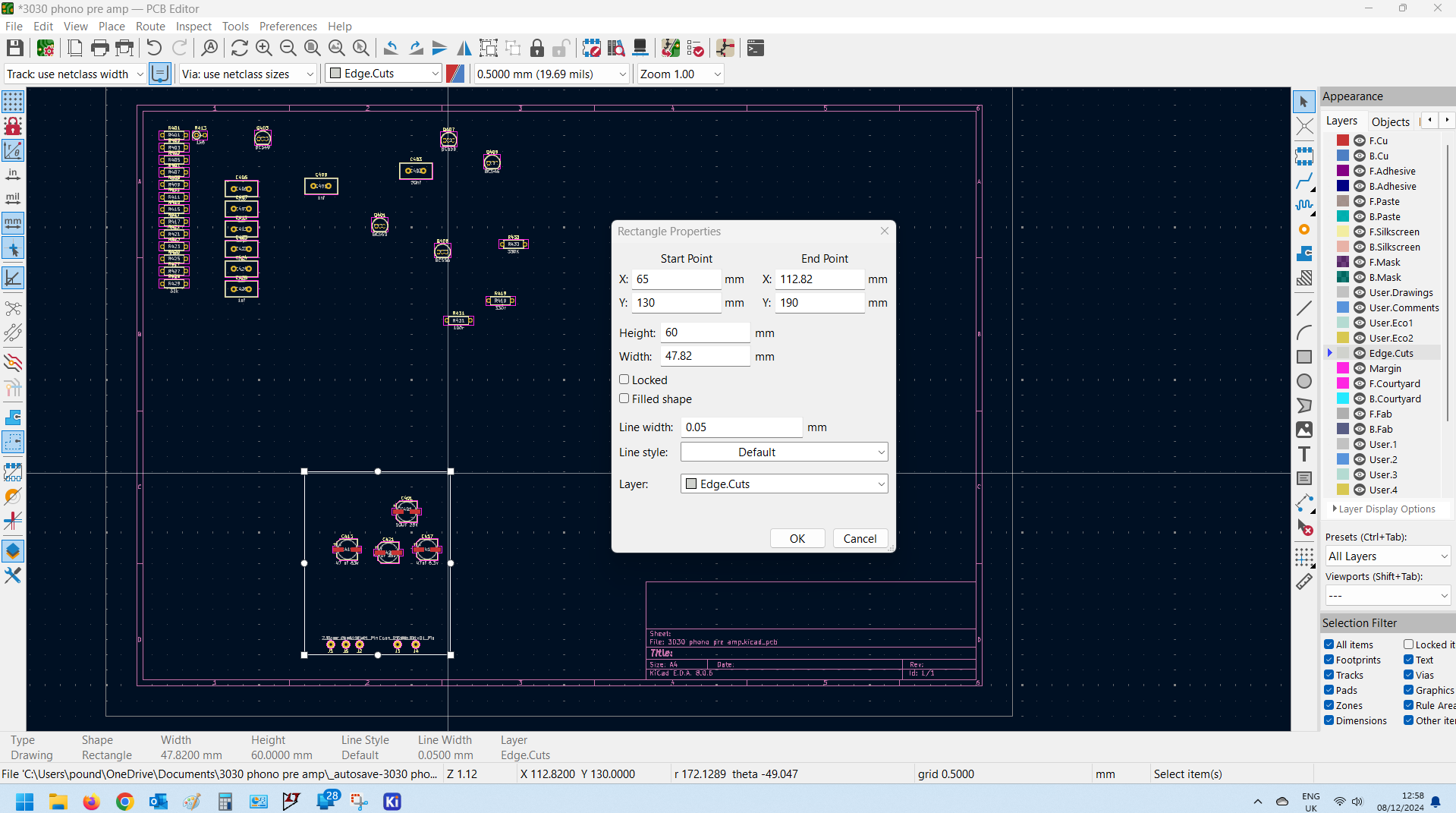Open Track netclass width dropdown
Viewport: 1456px width, 813px height.
point(75,74)
